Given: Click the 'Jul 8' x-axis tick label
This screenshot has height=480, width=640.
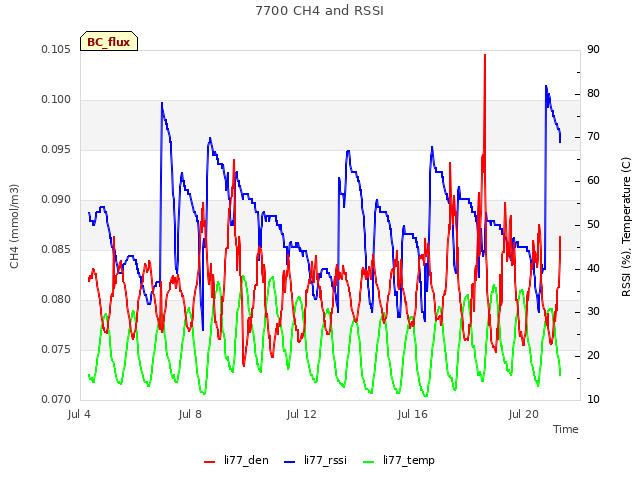Looking at the screenshot, I should [x=190, y=414].
